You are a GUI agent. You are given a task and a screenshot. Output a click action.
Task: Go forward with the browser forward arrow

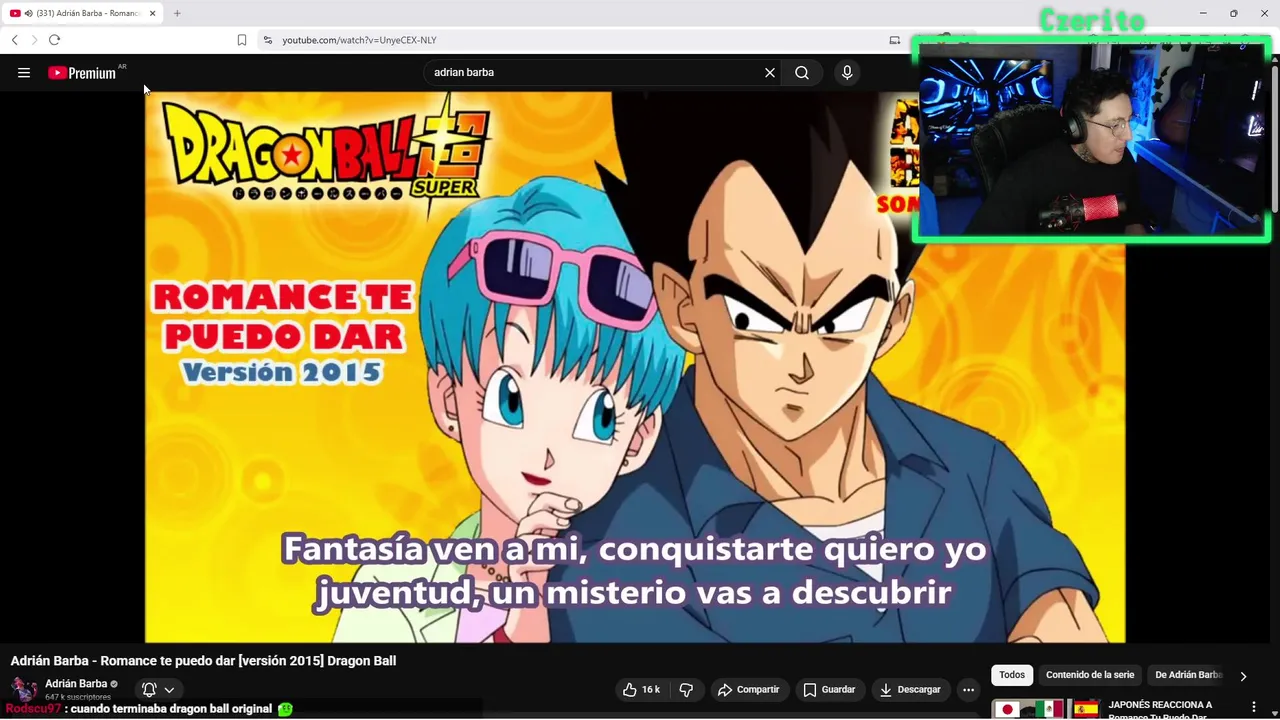tap(34, 40)
